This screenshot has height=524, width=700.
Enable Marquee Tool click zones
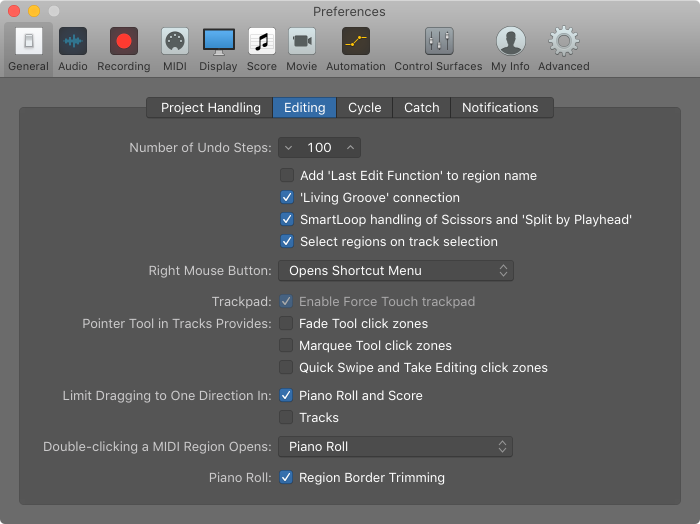coord(286,345)
